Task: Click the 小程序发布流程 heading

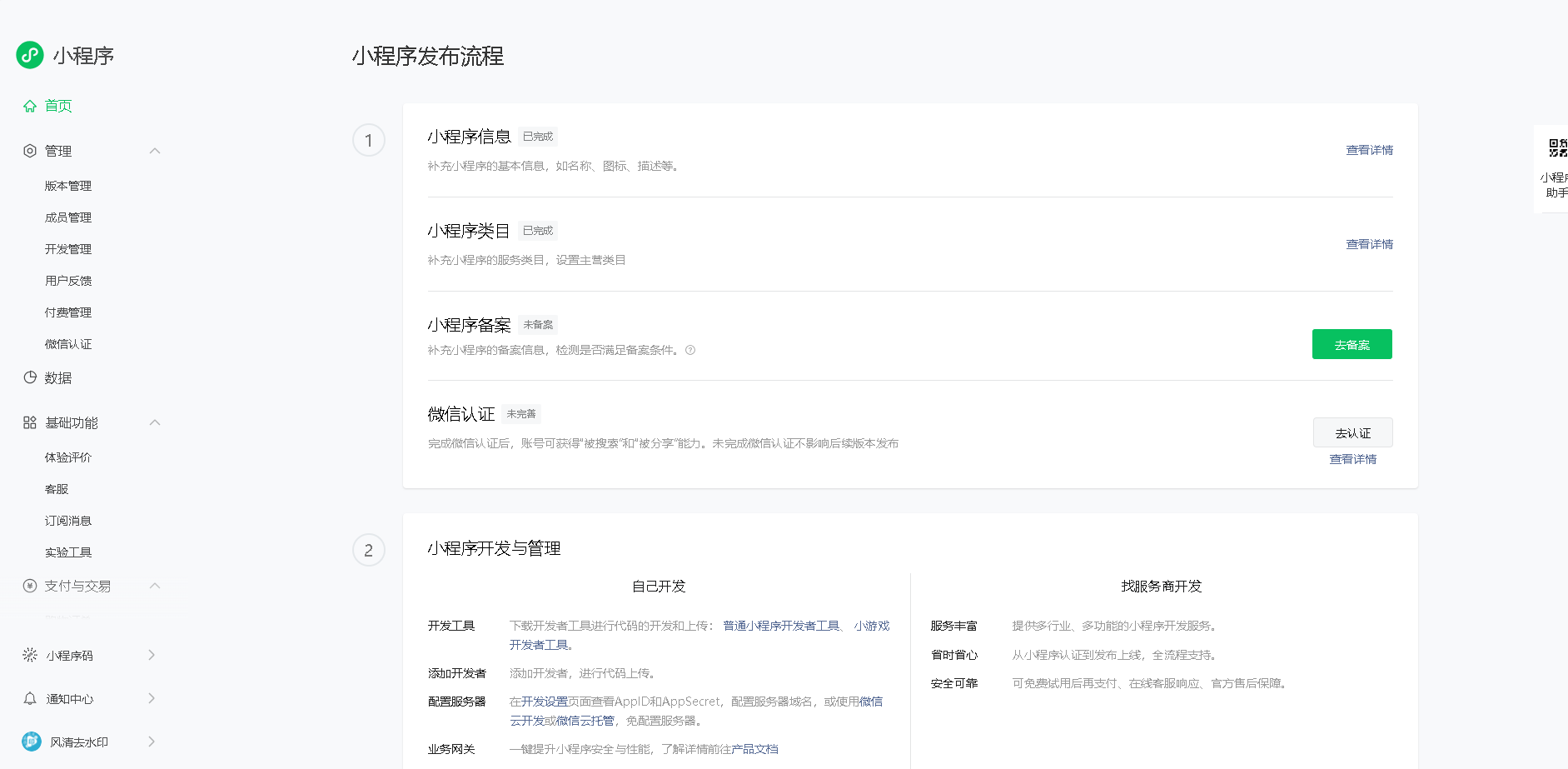Action: point(428,56)
